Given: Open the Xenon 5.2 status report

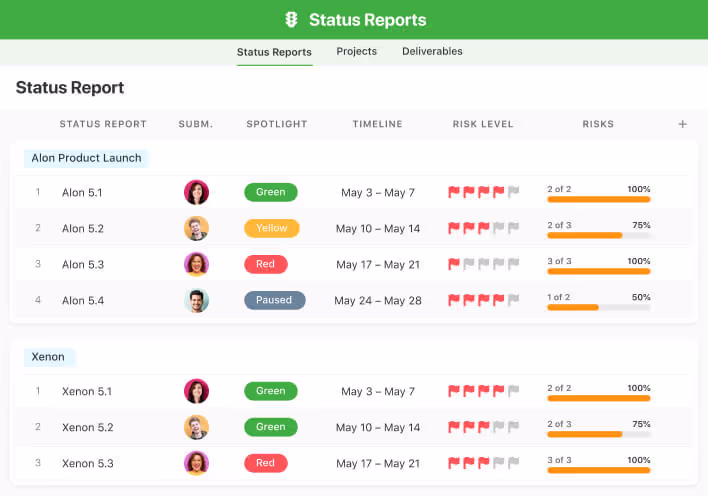Looking at the screenshot, I should [x=87, y=427].
